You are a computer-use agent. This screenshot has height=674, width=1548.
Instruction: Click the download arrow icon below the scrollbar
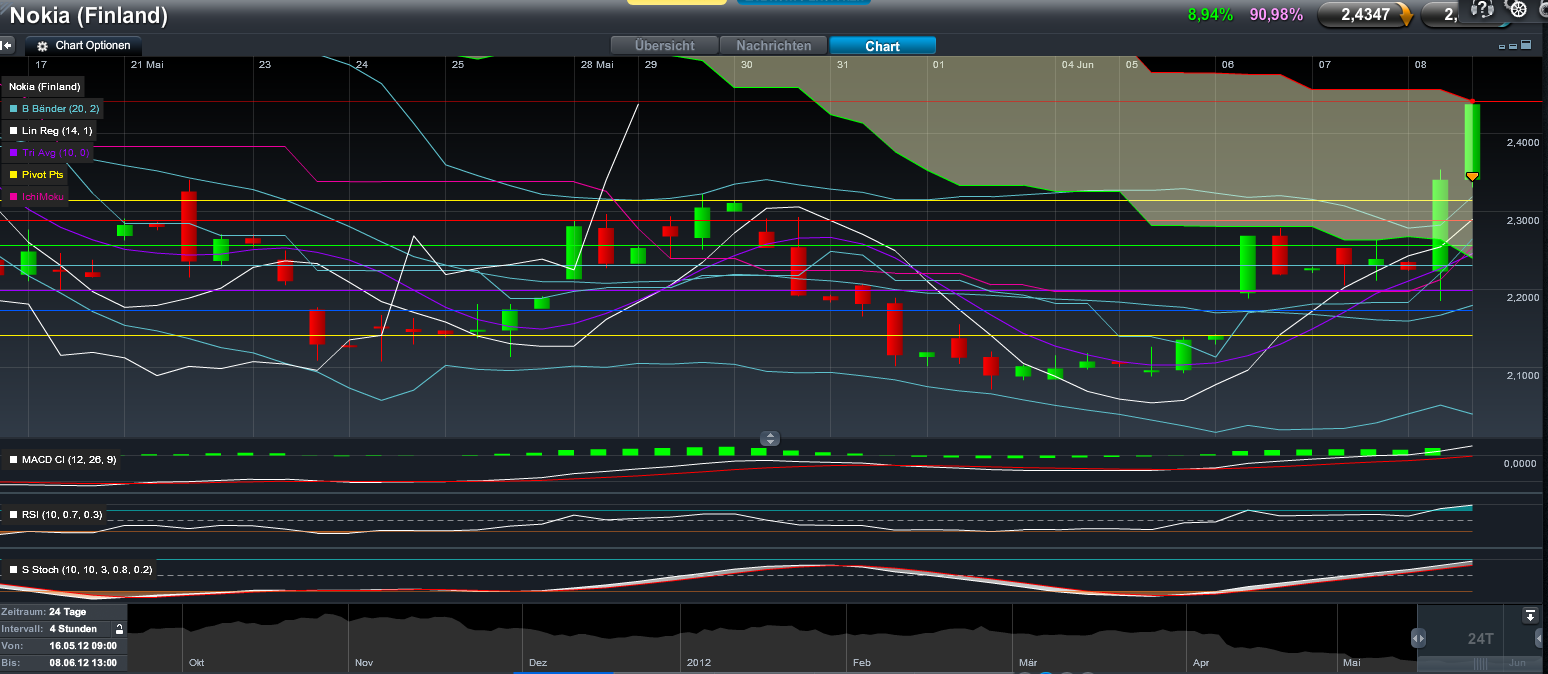[1529, 617]
